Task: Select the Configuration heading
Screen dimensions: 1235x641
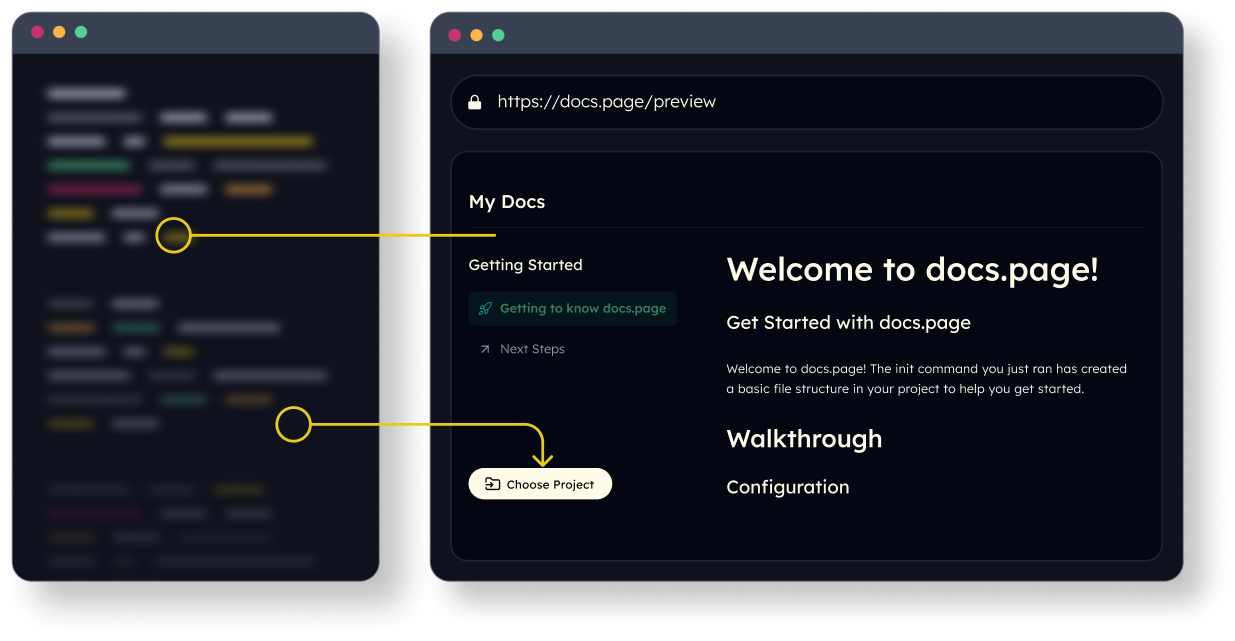Action: pyautogui.click(x=787, y=488)
